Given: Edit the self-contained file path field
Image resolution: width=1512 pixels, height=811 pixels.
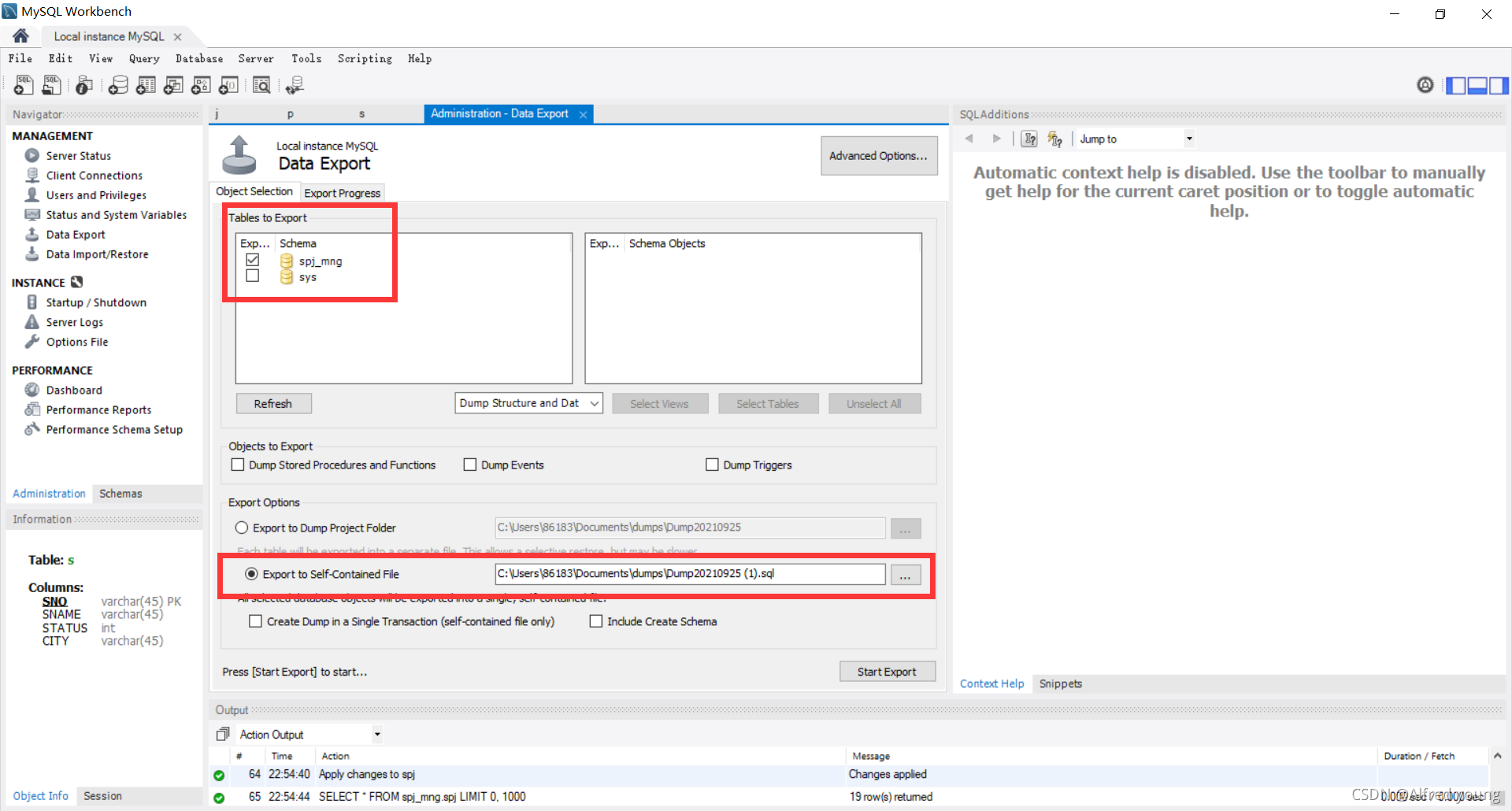Looking at the screenshot, I should [x=690, y=574].
